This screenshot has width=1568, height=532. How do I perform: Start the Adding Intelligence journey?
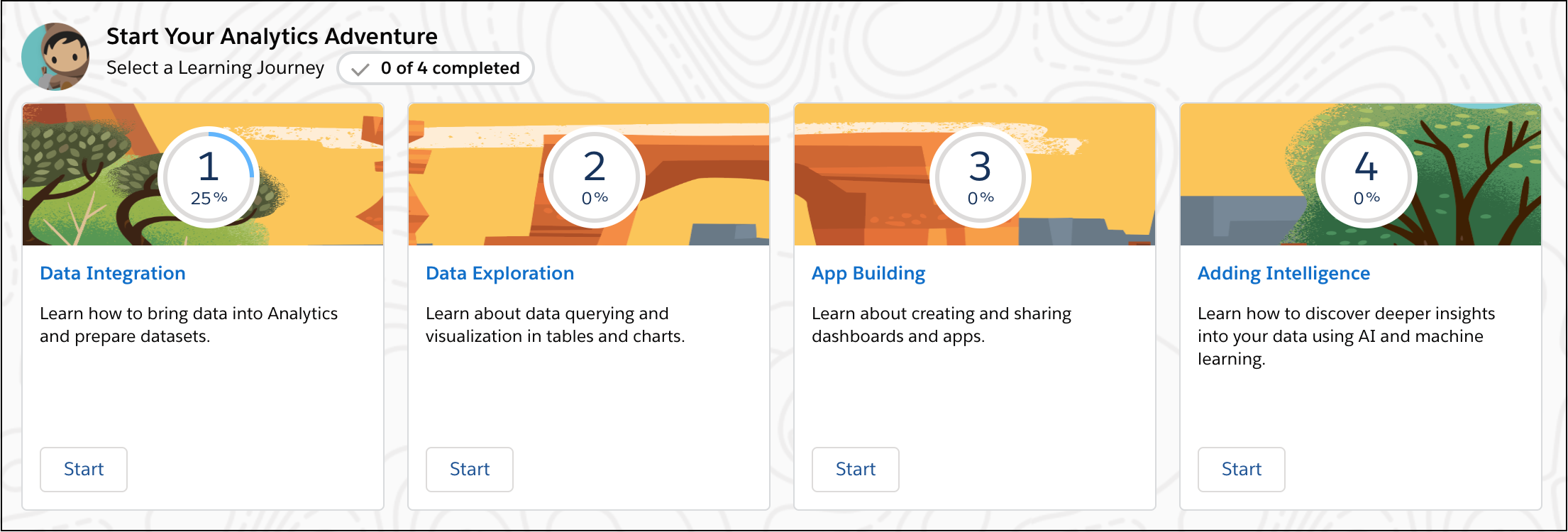tap(1242, 470)
